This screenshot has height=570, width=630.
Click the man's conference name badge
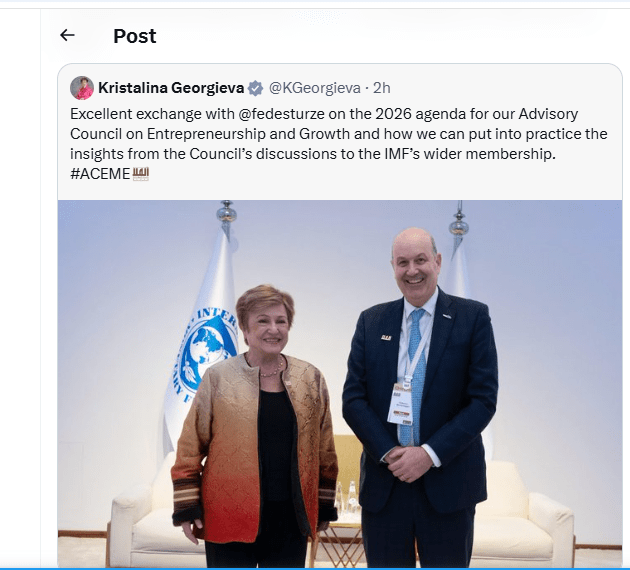pos(401,402)
